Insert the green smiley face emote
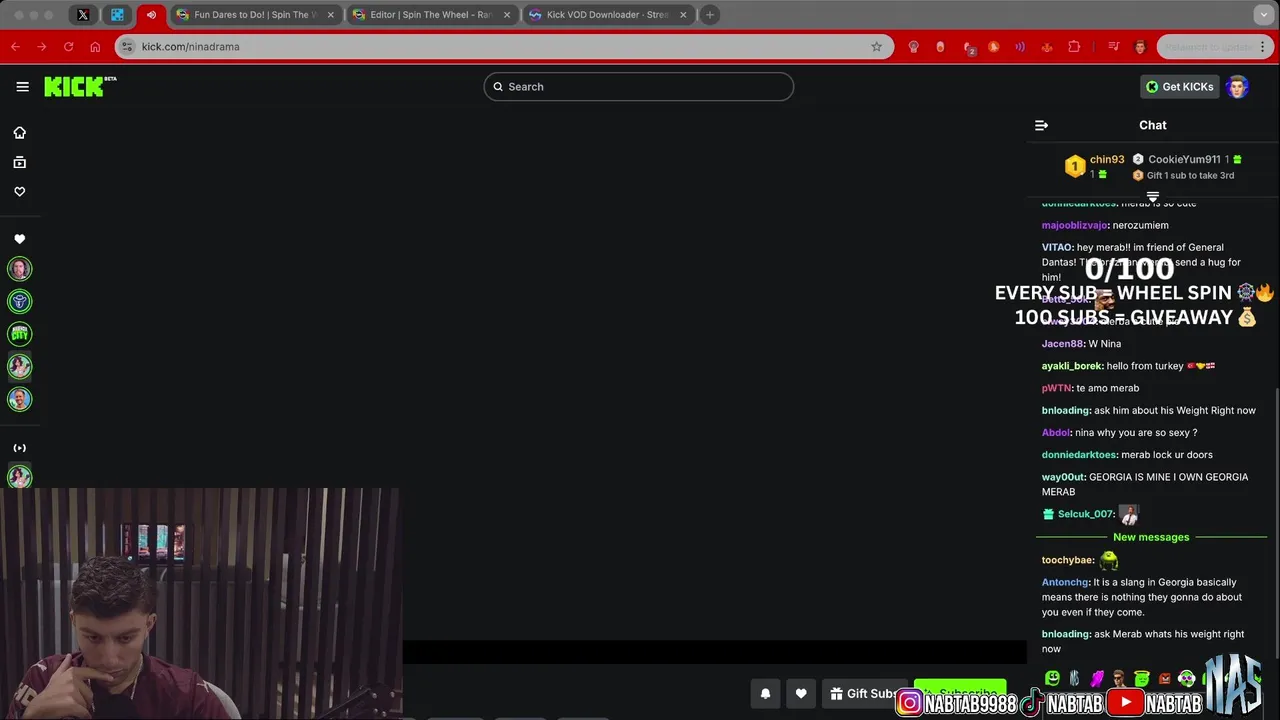The width and height of the screenshot is (1280, 720). coord(1052,679)
